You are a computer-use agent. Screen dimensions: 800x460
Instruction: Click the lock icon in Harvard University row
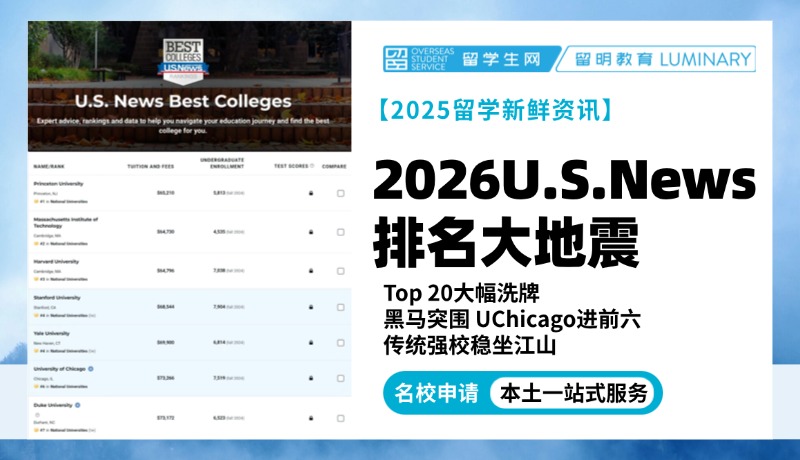tap(311, 271)
